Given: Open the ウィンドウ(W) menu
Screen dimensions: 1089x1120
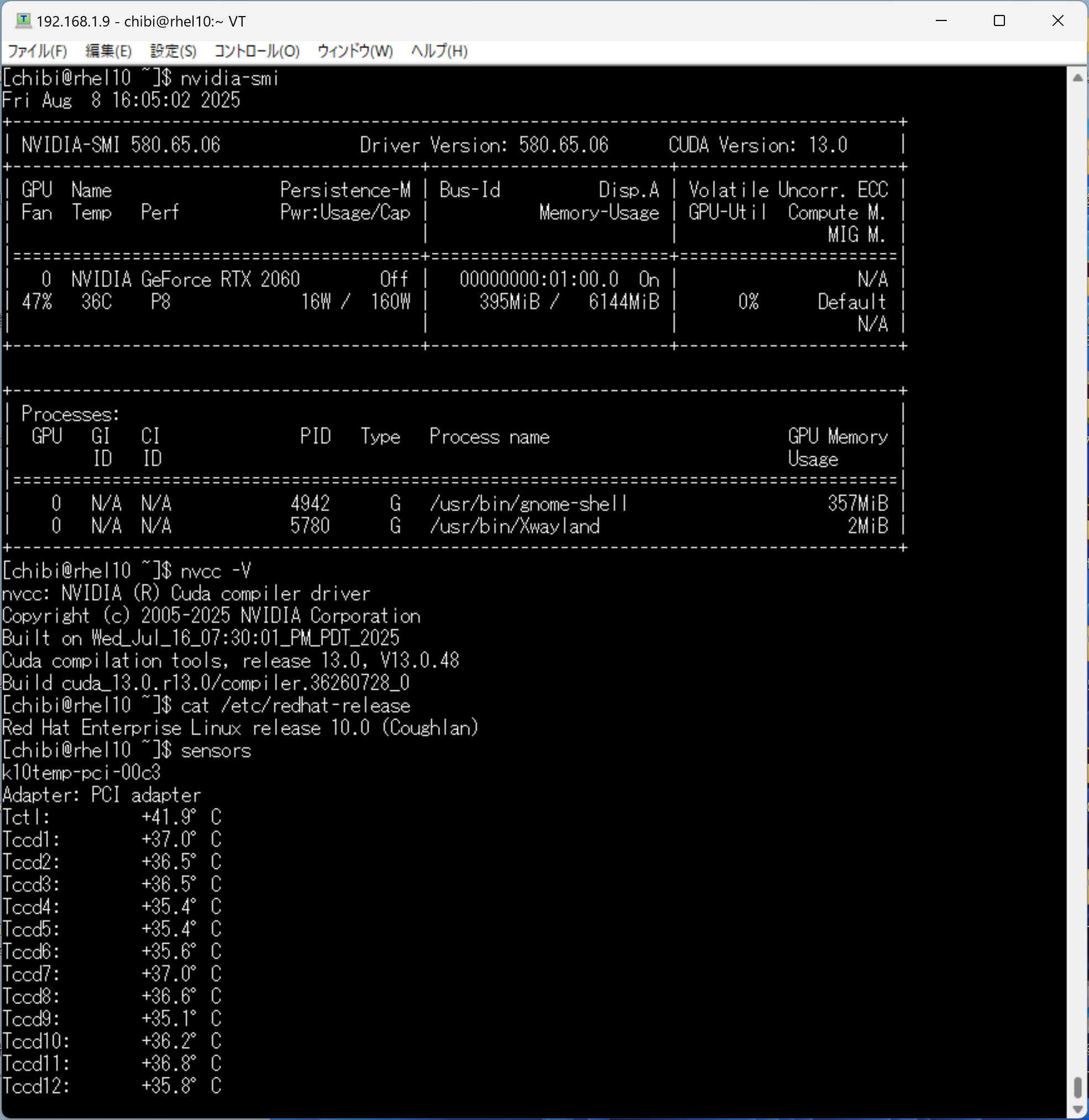Looking at the screenshot, I should 355,51.
